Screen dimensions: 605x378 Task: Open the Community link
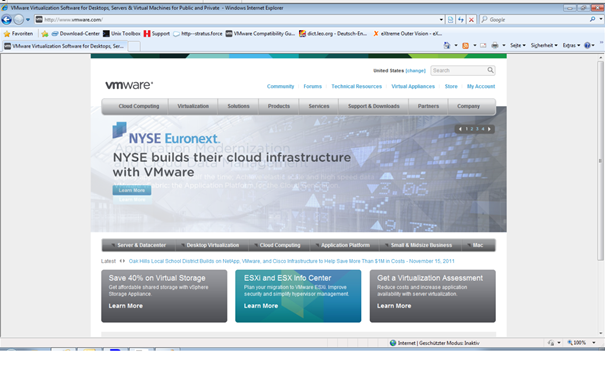(281, 86)
